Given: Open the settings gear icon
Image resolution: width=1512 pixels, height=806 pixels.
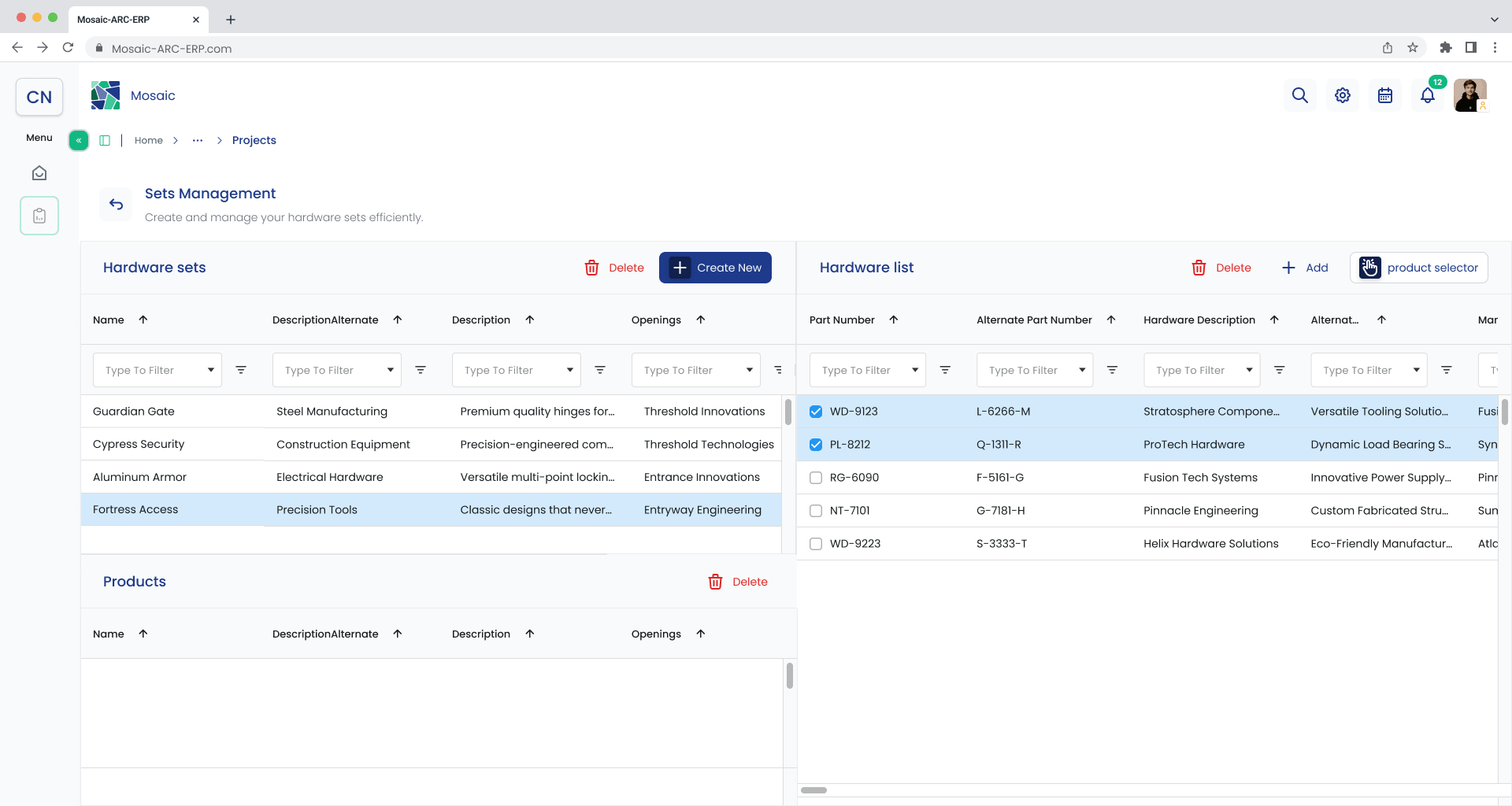Looking at the screenshot, I should [x=1343, y=95].
